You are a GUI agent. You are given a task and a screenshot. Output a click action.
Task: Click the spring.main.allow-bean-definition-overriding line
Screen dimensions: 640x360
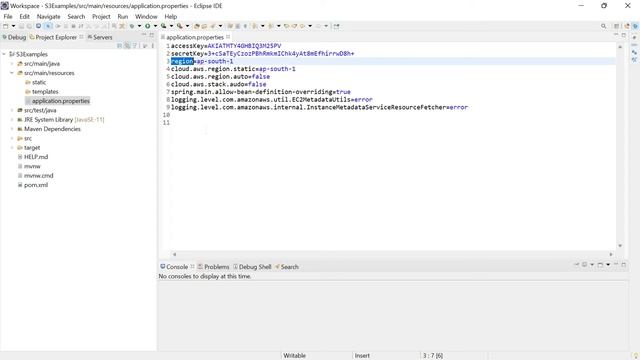coord(261,92)
